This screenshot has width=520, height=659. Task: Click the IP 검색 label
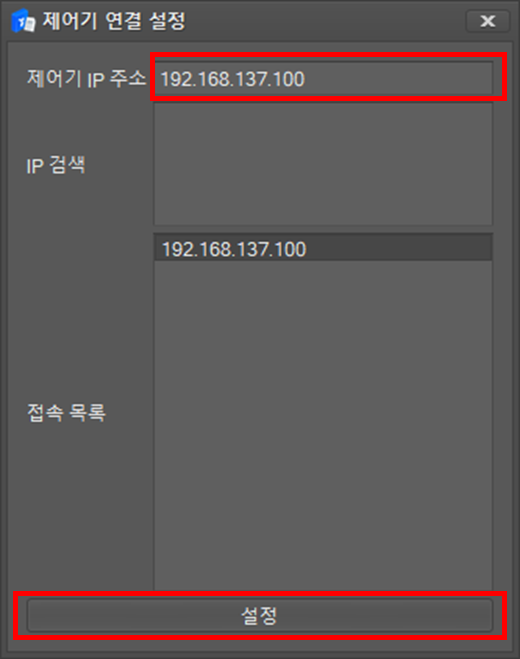point(55,165)
